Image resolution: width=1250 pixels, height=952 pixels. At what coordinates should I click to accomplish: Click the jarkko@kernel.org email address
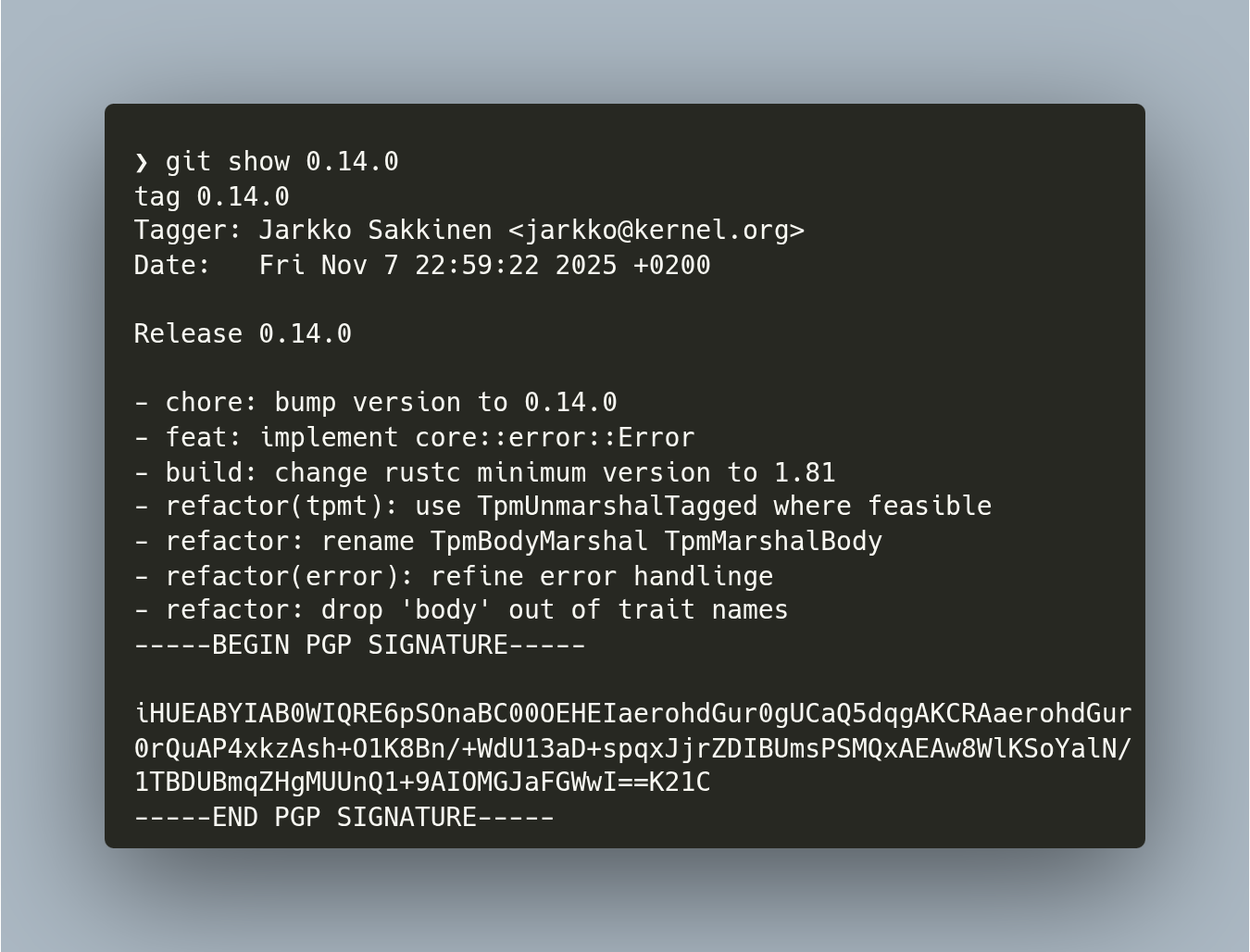656,231
